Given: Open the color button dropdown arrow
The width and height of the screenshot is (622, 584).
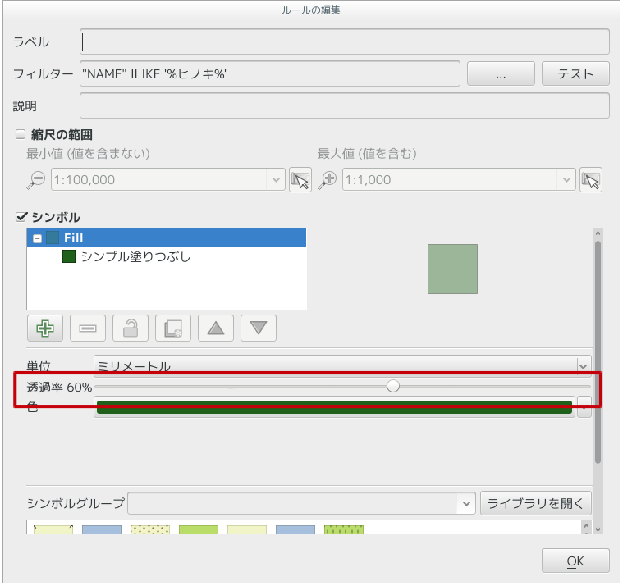Looking at the screenshot, I should (x=584, y=407).
